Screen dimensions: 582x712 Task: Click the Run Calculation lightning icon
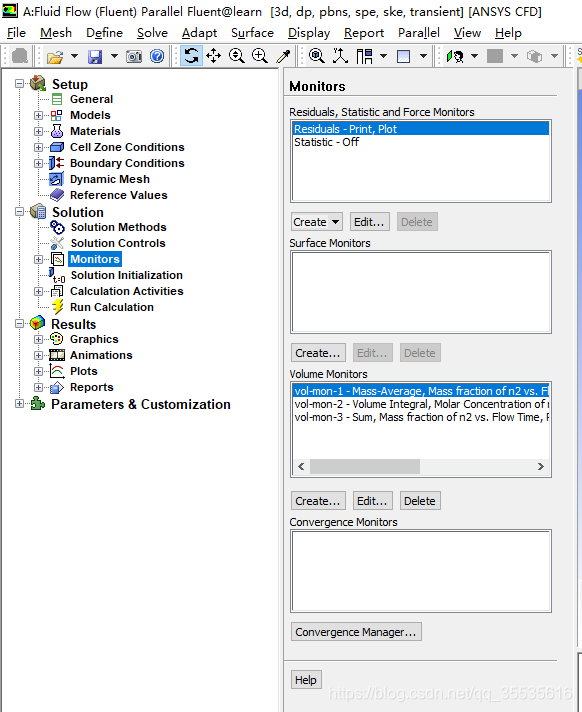(57, 307)
